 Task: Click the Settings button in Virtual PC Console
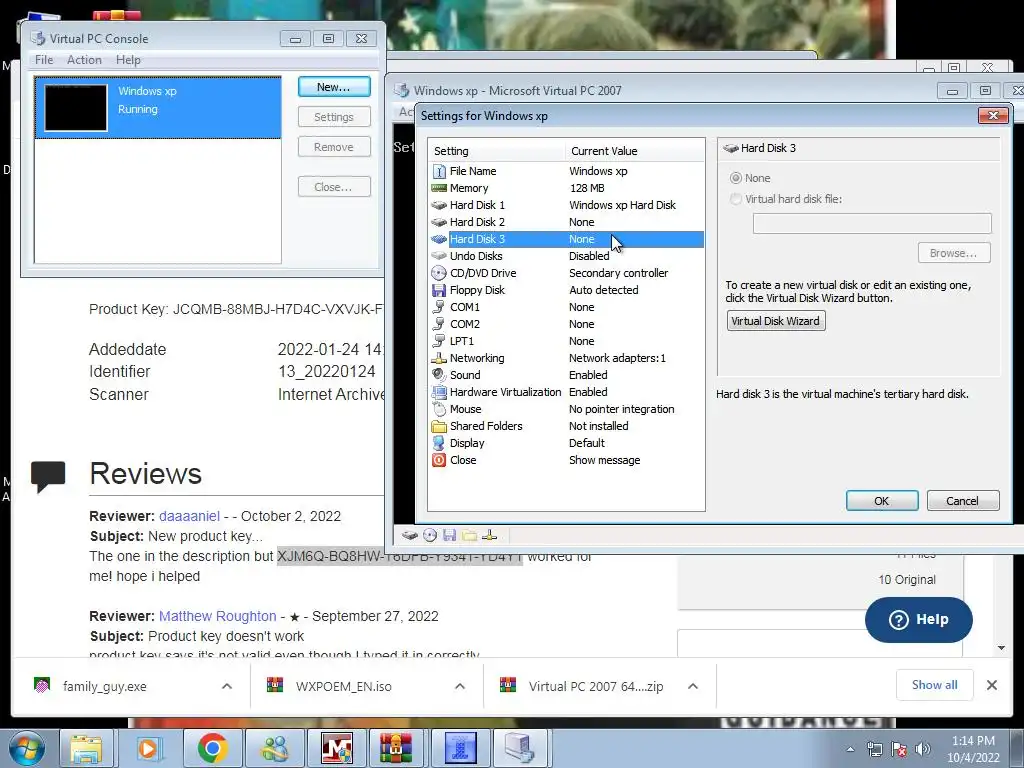coord(334,117)
